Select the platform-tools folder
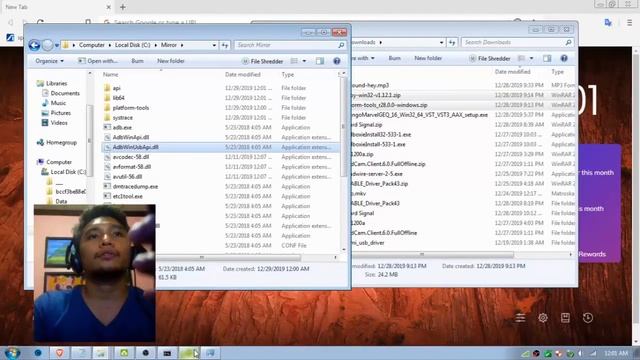This screenshot has height=360, width=640. 131,108
